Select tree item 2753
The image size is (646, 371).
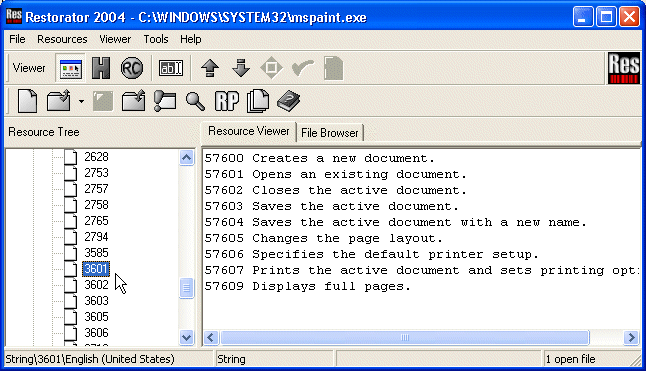[x=96, y=173]
